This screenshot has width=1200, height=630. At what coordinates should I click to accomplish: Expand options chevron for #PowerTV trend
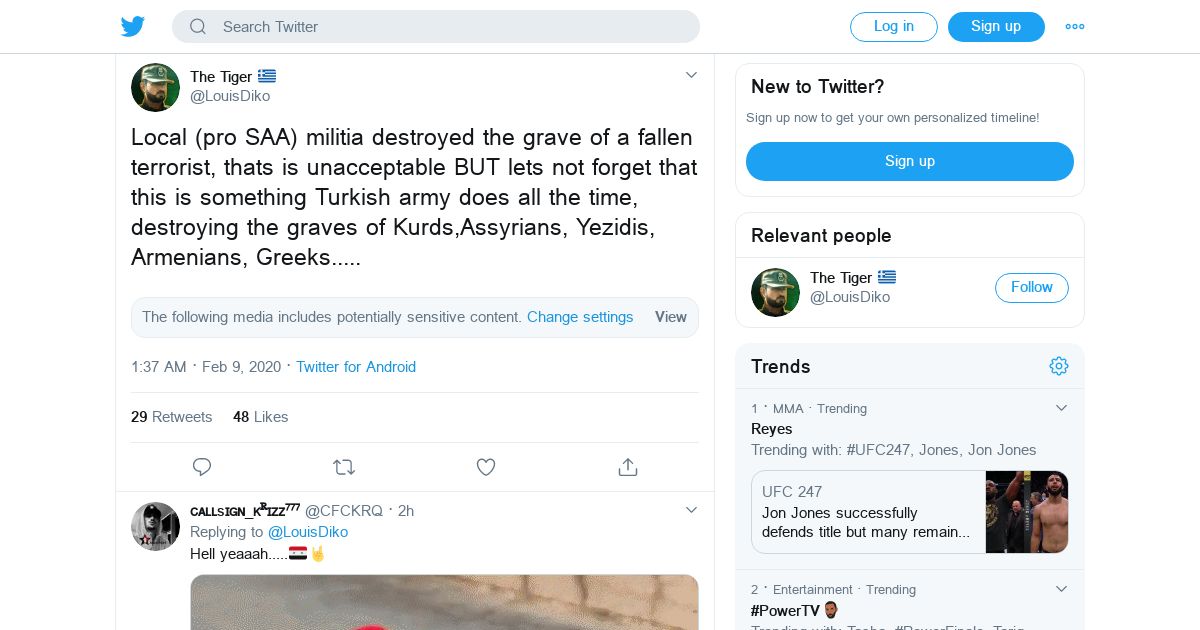[1062, 589]
